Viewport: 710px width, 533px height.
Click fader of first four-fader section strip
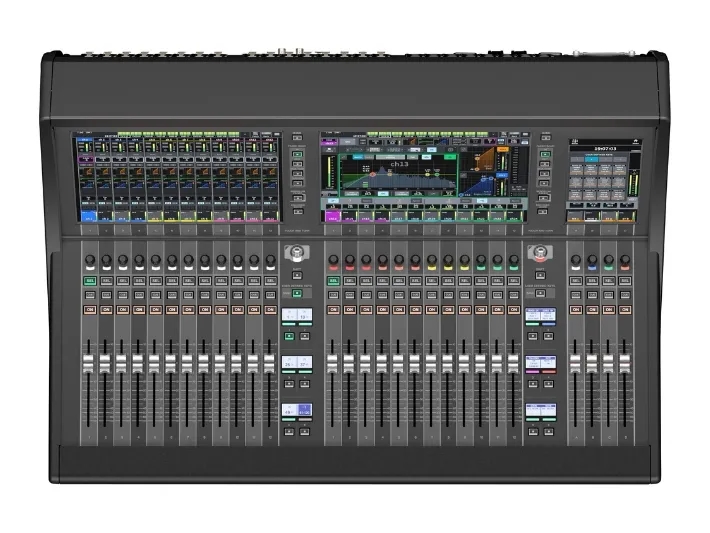[x=575, y=364]
